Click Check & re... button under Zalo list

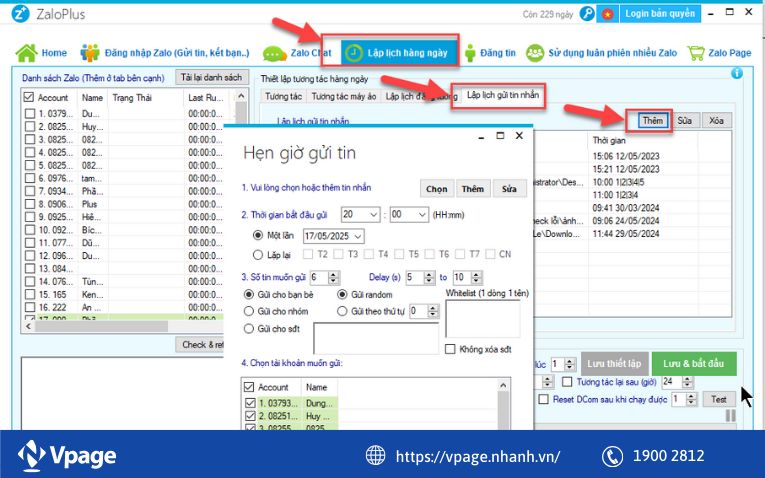201,345
